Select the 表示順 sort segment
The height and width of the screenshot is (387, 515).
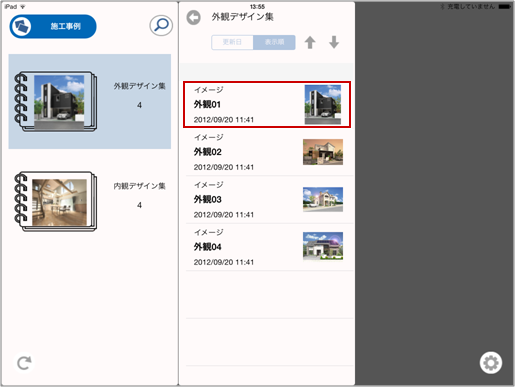click(x=274, y=42)
